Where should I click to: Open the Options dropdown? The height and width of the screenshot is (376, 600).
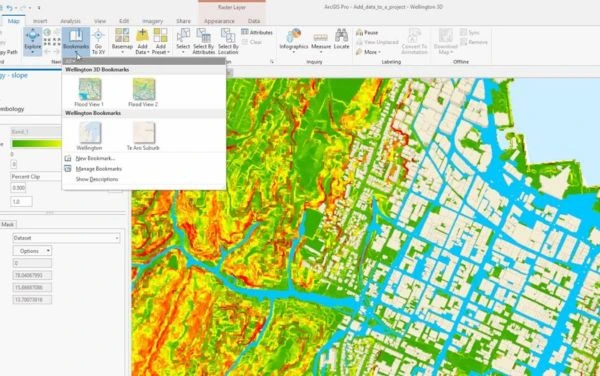coord(32,251)
